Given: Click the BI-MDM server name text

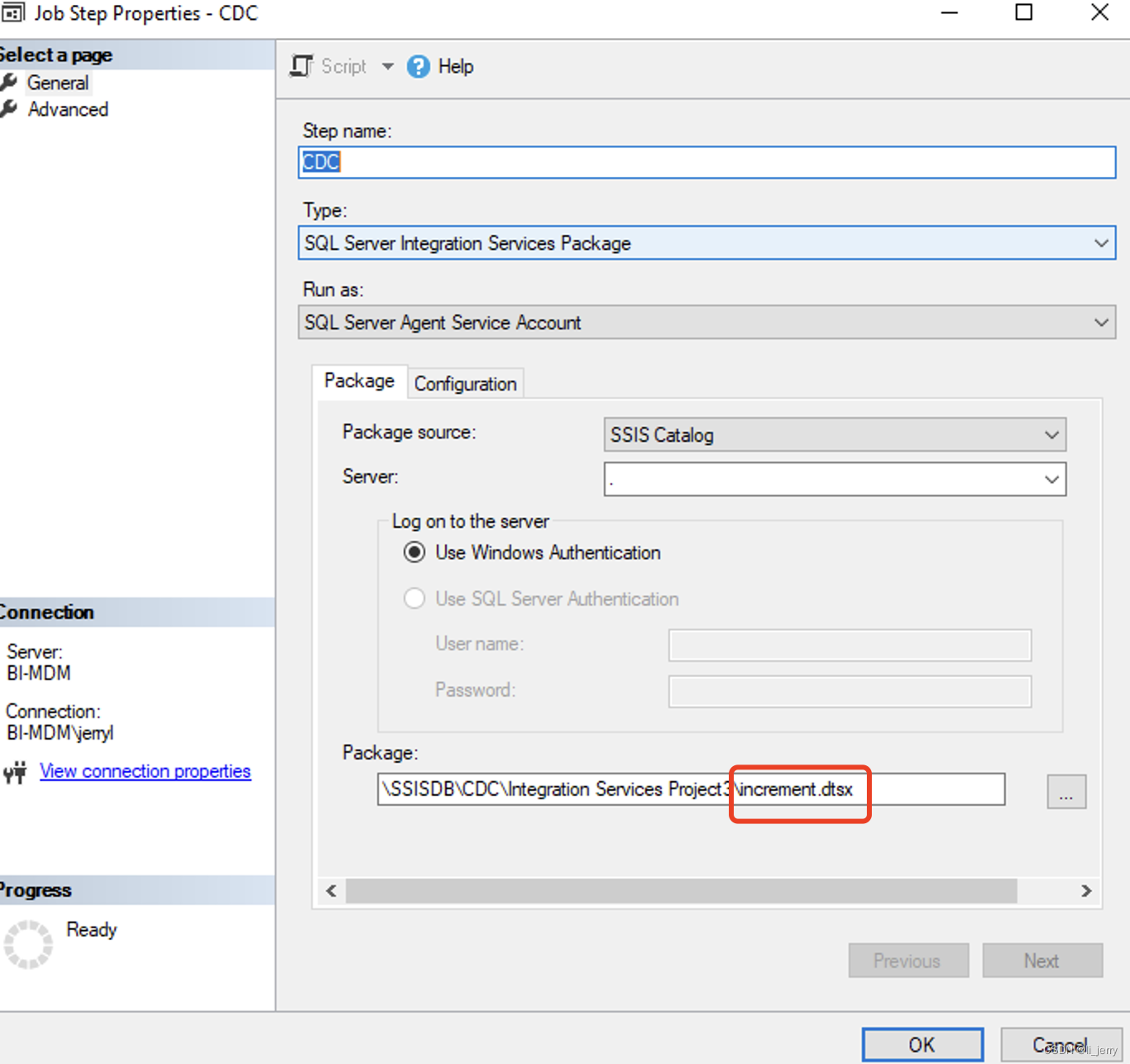Looking at the screenshot, I should [x=39, y=673].
